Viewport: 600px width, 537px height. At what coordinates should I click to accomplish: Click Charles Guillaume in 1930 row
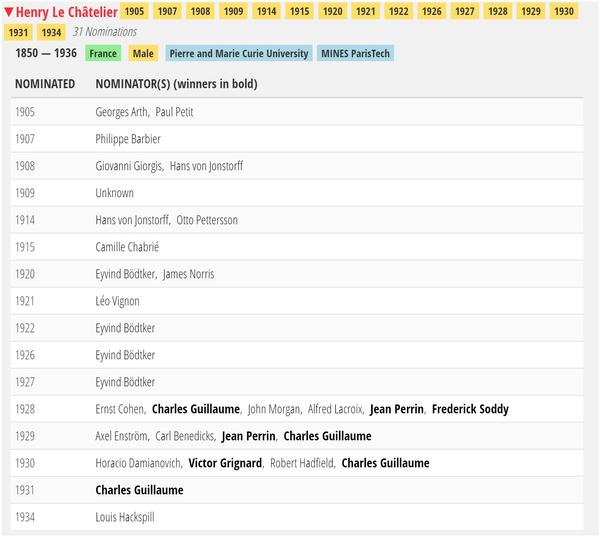tap(385, 463)
